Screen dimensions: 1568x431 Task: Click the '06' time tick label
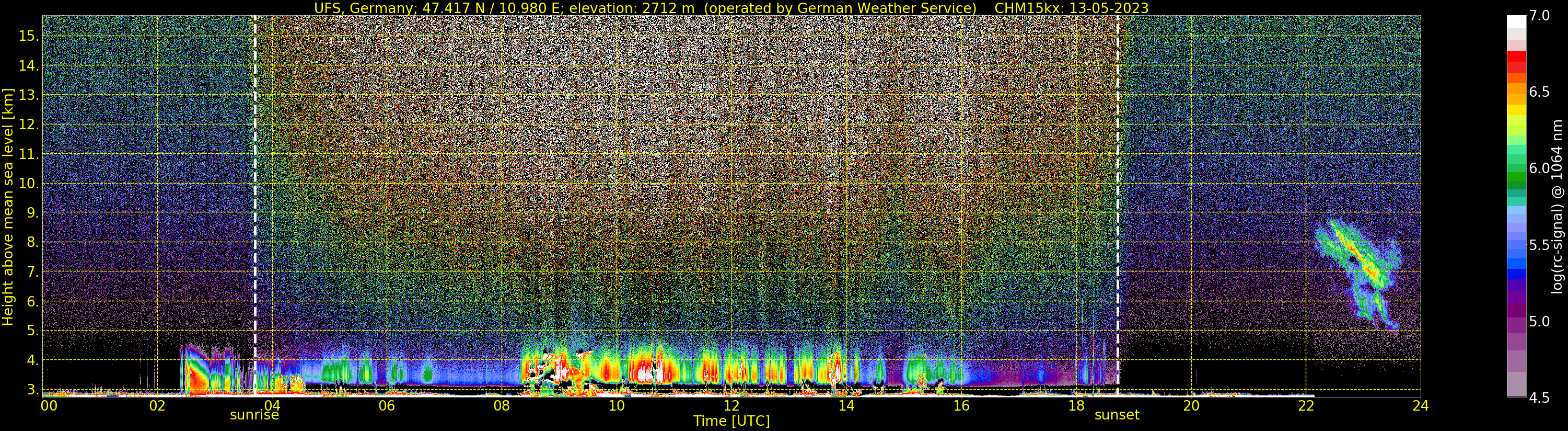pyautogui.click(x=387, y=405)
